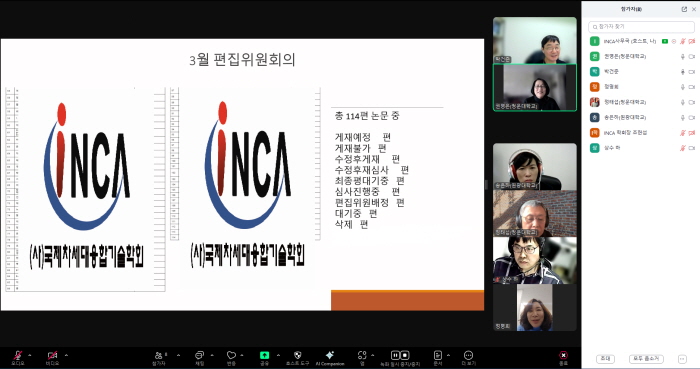The width and height of the screenshot is (700, 369).
Task: Click the 모두 음소거 mute all button
Action: pos(646,359)
